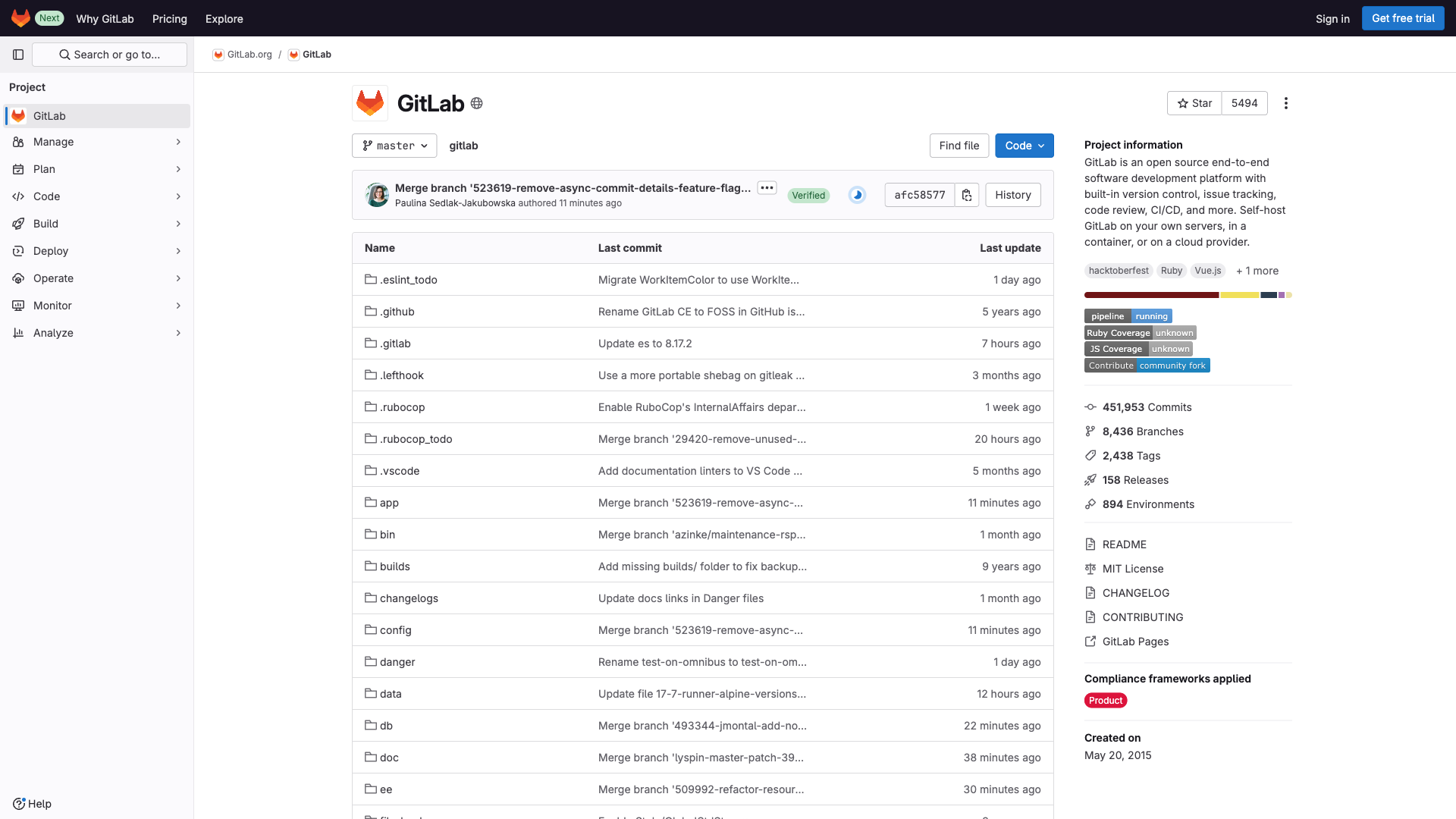This screenshot has width=1456, height=819.
Task: Copy the commit SHA afc58577
Action: pyautogui.click(x=966, y=195)
